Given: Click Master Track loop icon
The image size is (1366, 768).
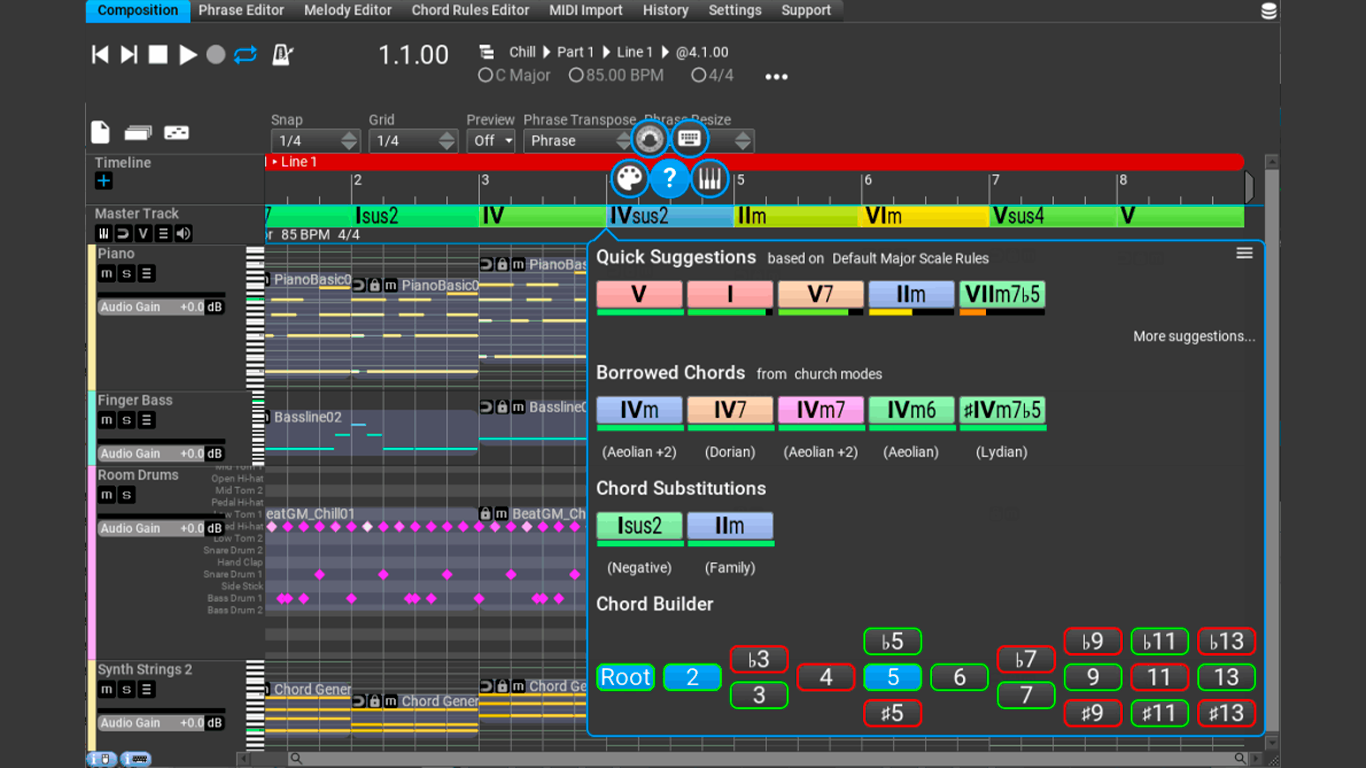Looking at the screenshot, I should click(123, 233).
